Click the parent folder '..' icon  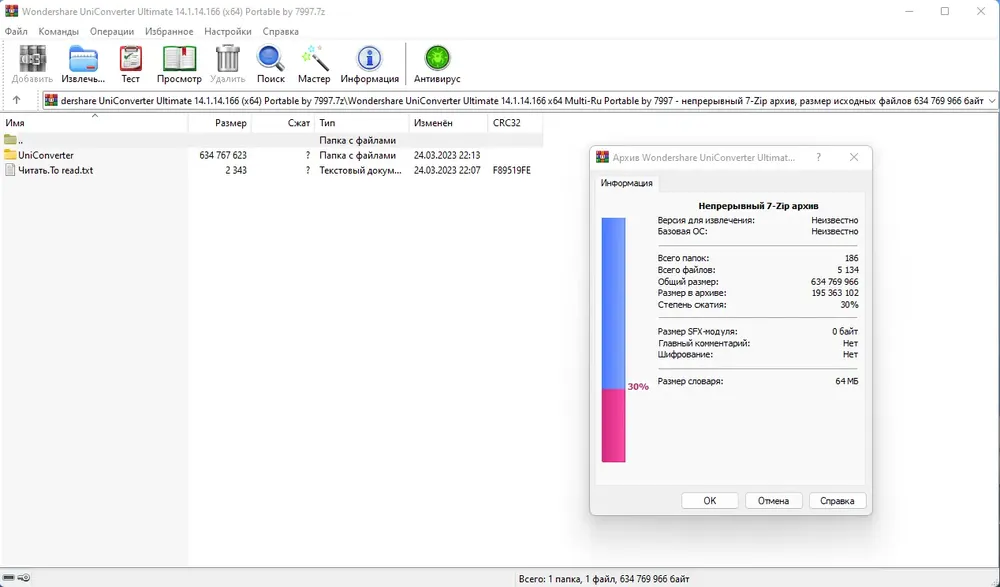coord(10,140)
